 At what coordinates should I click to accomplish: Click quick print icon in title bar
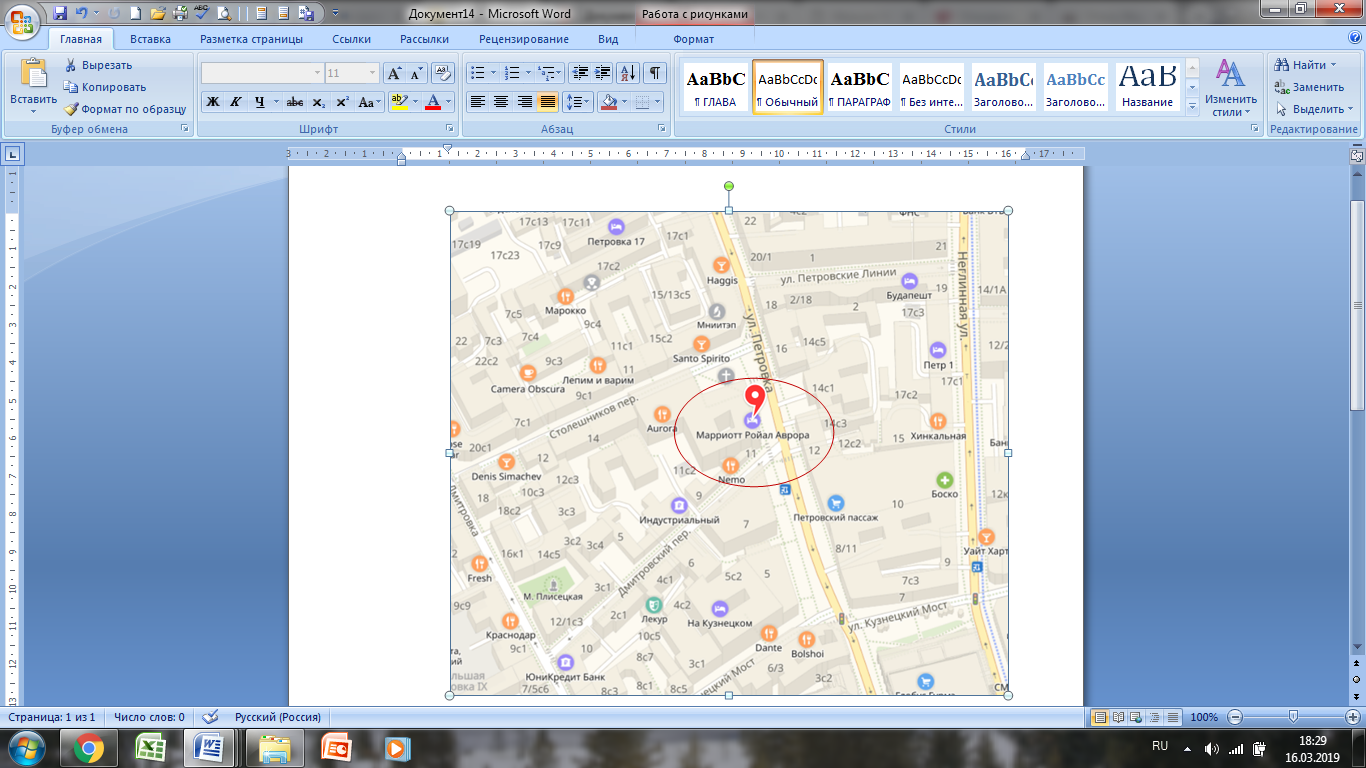180,14
